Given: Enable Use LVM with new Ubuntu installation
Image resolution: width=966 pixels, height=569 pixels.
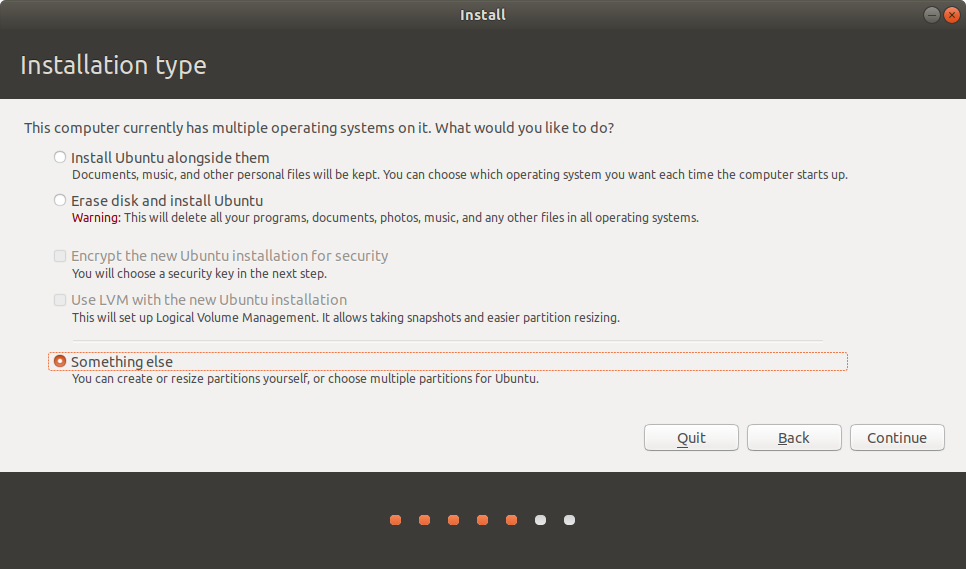Looking at the screenshot, I should pos(60,300).
